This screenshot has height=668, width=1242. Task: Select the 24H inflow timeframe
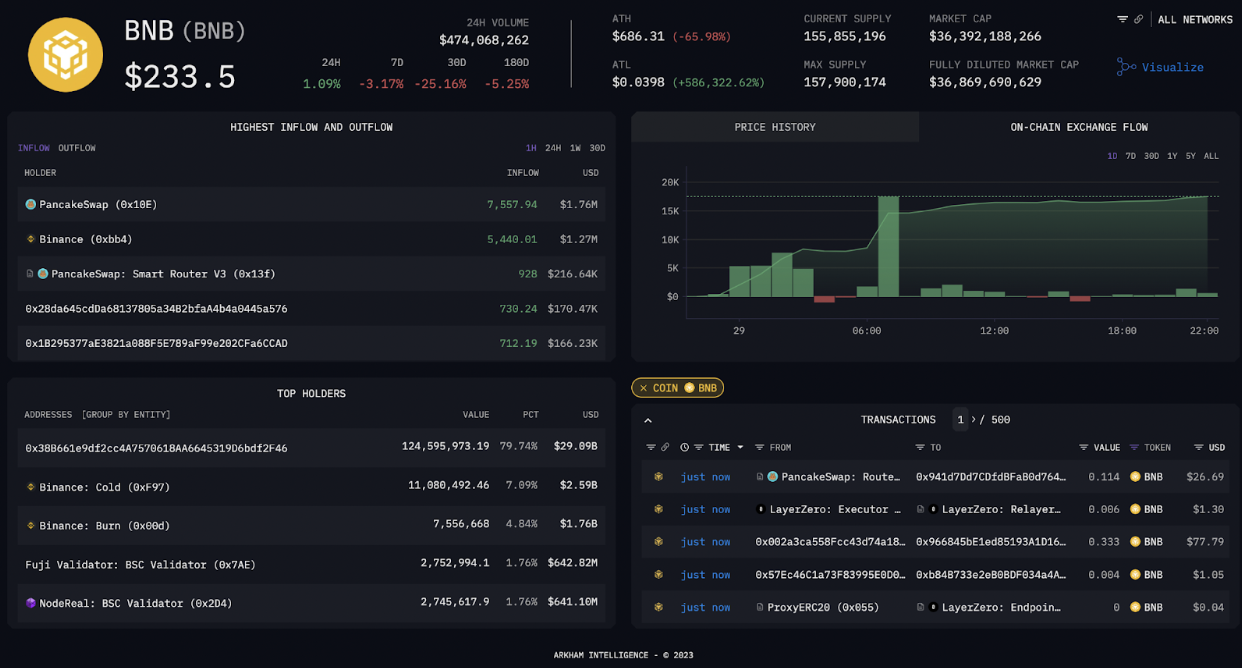pyautogui.click(x=552, y=148)
